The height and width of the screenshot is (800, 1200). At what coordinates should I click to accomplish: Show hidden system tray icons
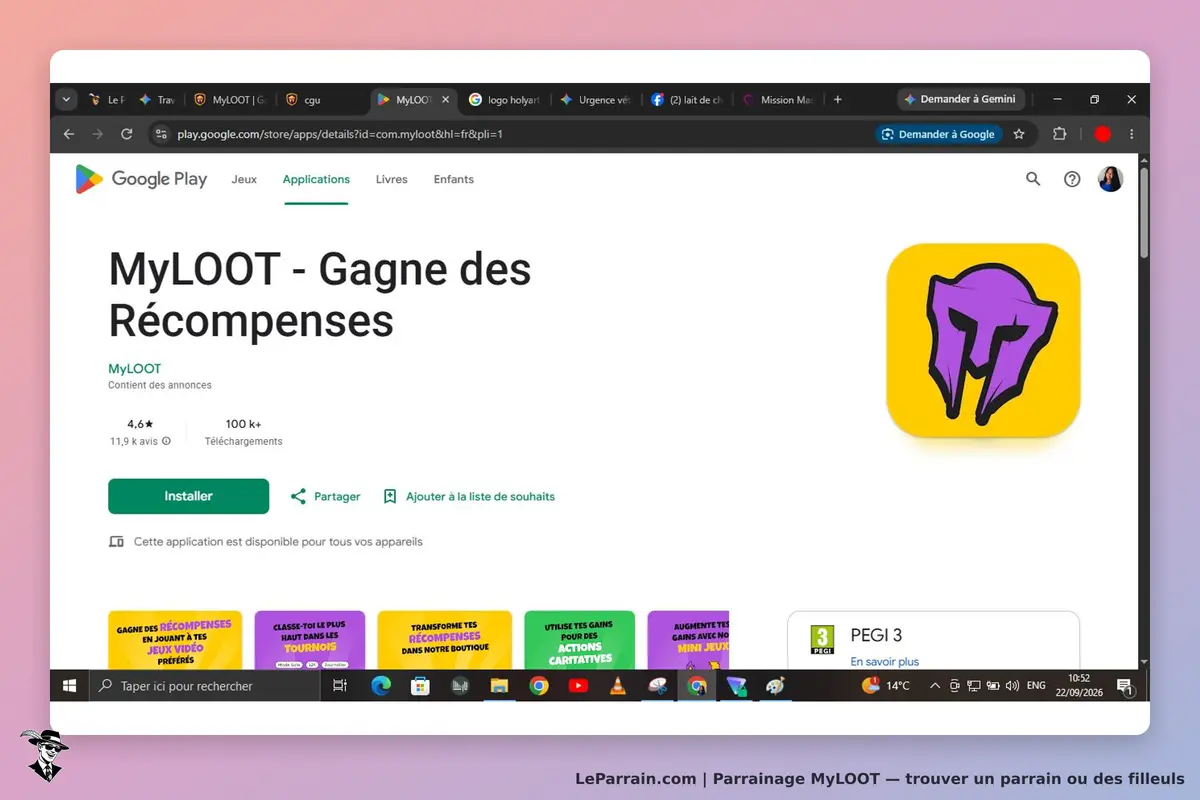[x=935, y=686]
